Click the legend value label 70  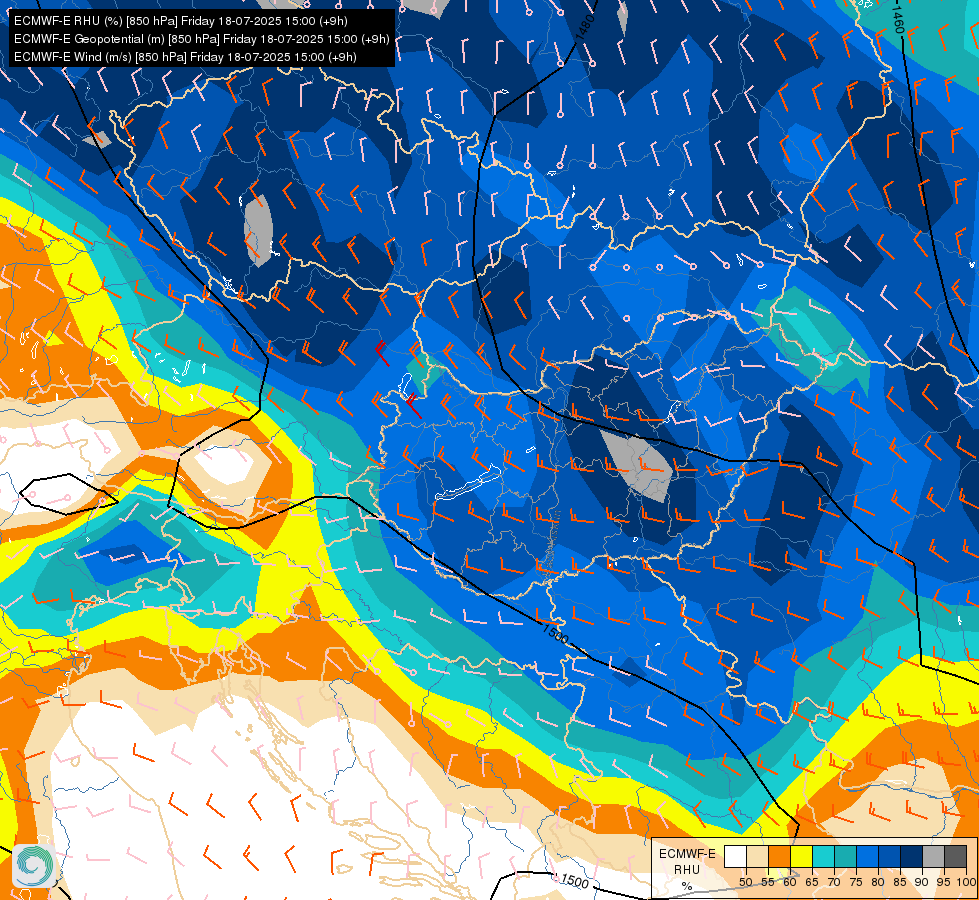[x=834, y=882]
